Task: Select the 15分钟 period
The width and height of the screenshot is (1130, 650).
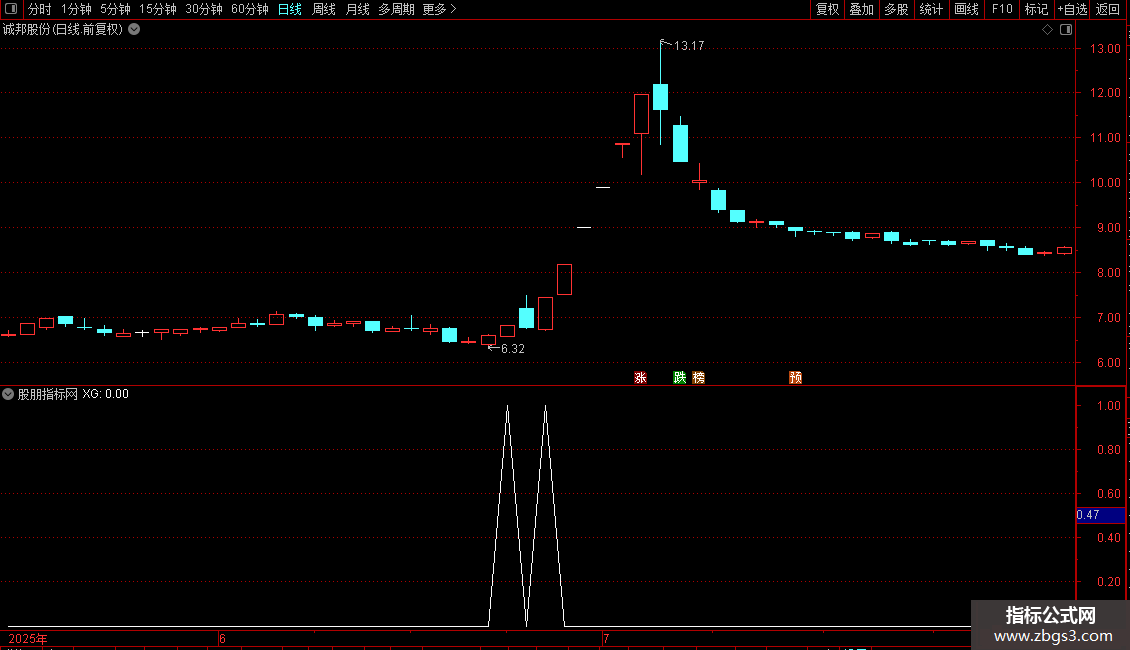Action: pos(157,9)
